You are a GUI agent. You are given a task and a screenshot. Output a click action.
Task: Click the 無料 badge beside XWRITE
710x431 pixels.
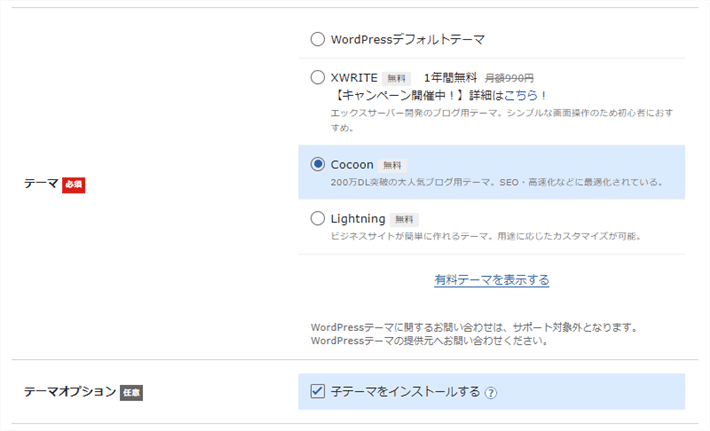[397, 78]
